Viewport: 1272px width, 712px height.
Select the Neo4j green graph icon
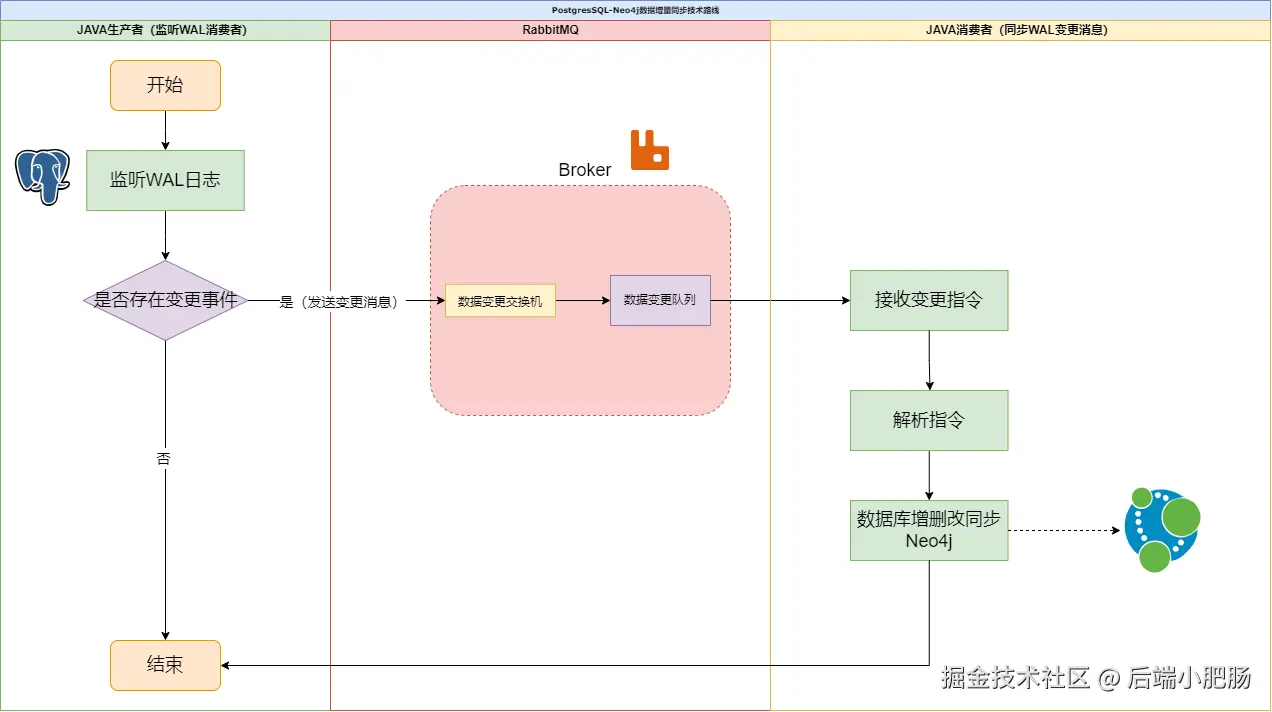(1161, 529)
